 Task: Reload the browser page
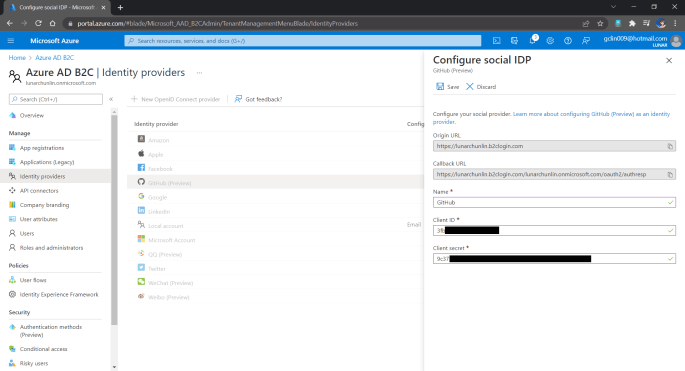pos(38,23)
